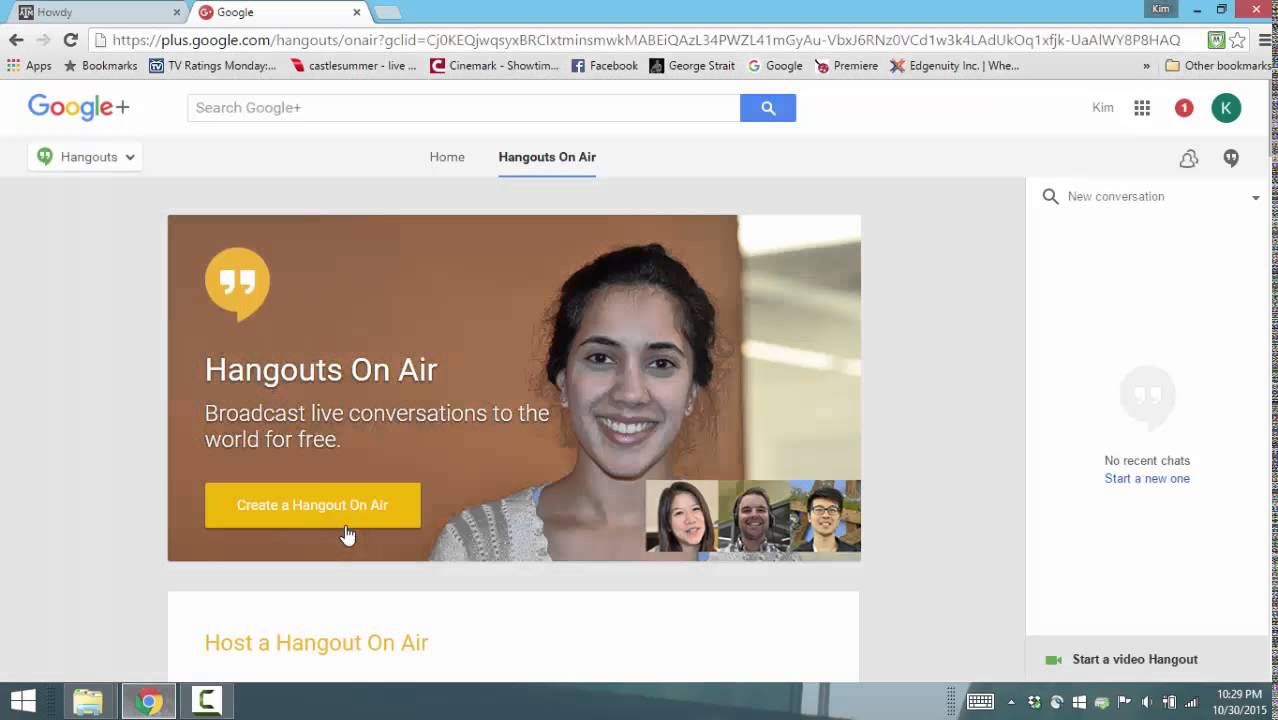Open the Camtasia icon in the taskbar
This screenshot has height=720, width=1278.
[x=206, y=701]
